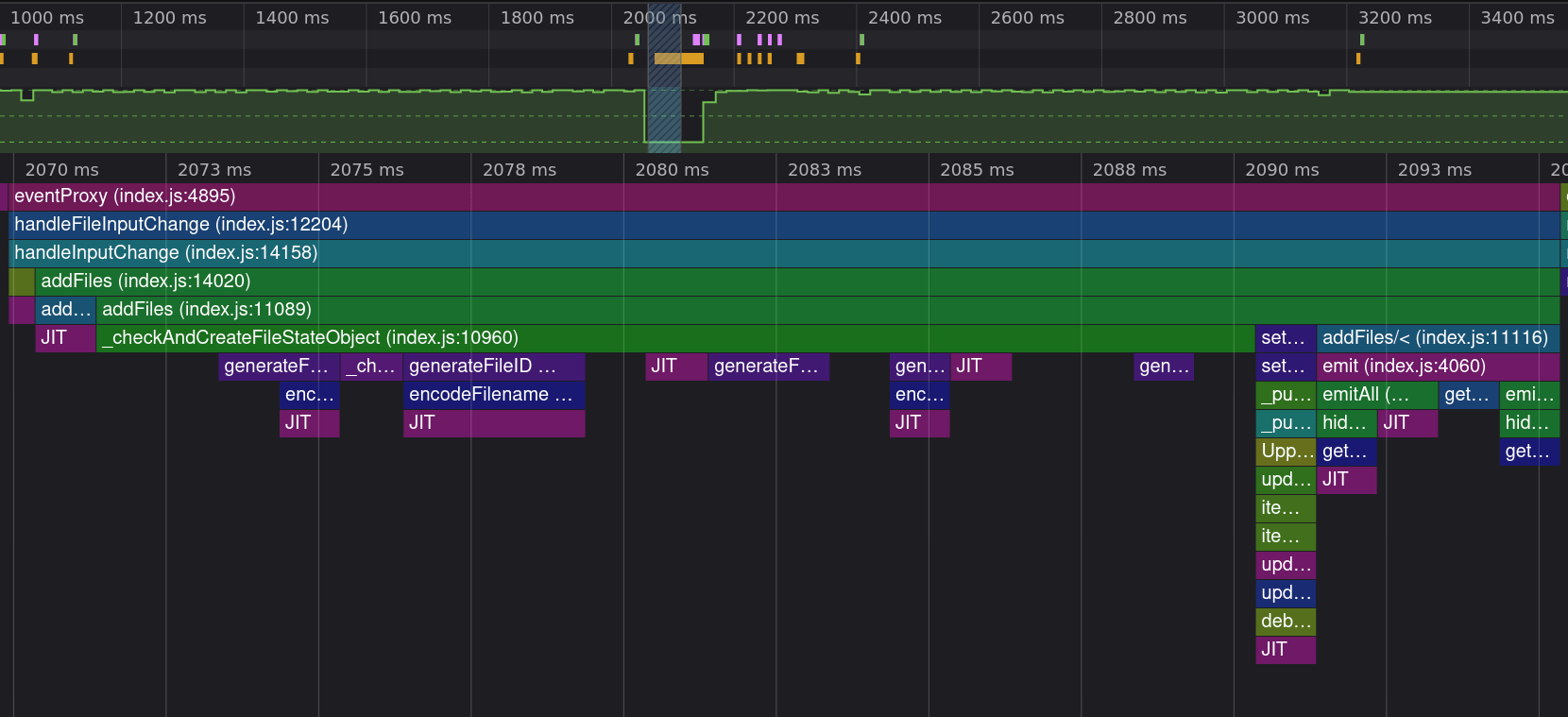Select JIT frame left of second generateF…
This screenshot has height=717, width=1568.
click(676, 367)
